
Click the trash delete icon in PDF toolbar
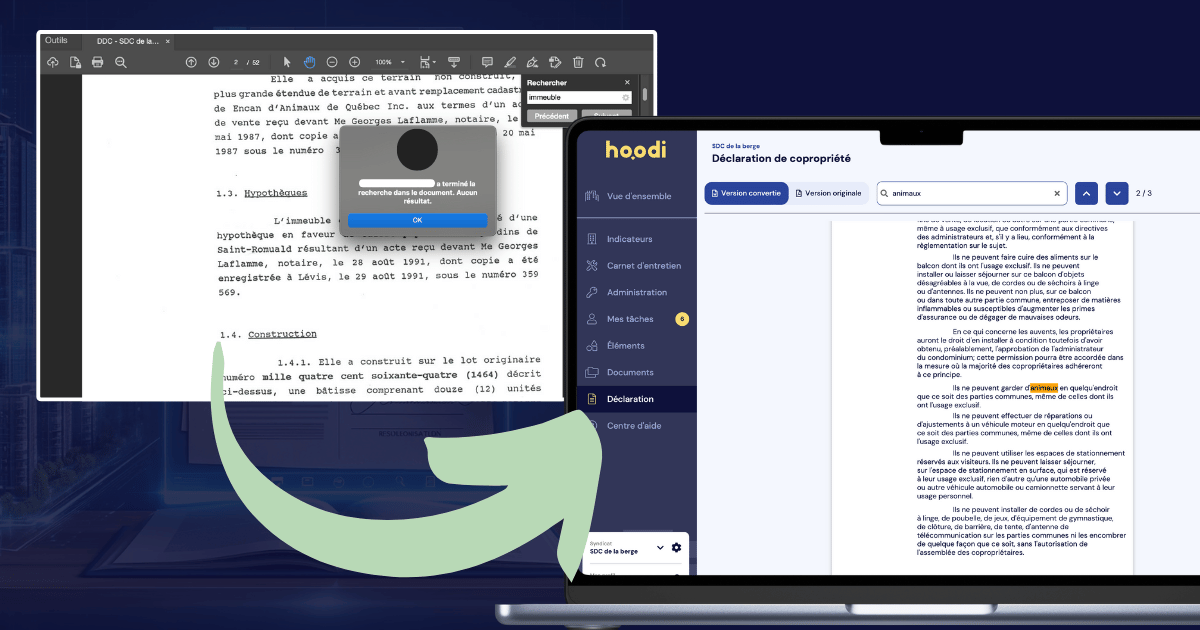click(x=578, y=62)
